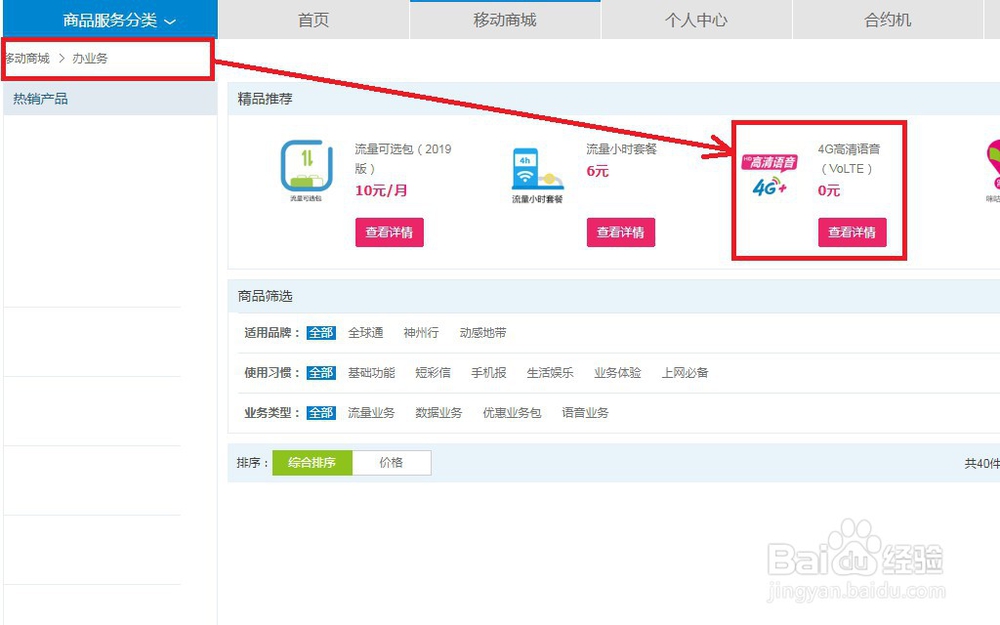Switch to the 移动商城 tab
Viewport: 1000px width, 625px height.
coord(505,20)
